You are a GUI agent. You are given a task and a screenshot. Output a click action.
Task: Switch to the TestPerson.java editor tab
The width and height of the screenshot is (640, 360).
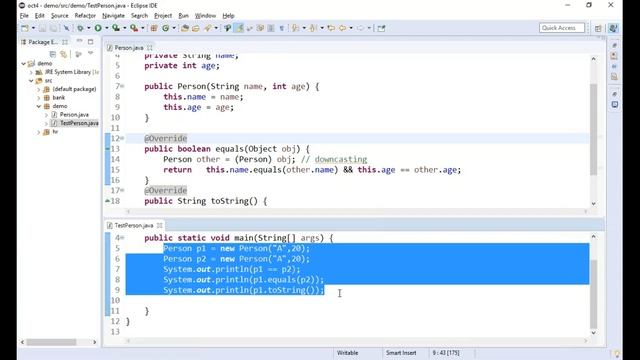[x=133, y=225]
